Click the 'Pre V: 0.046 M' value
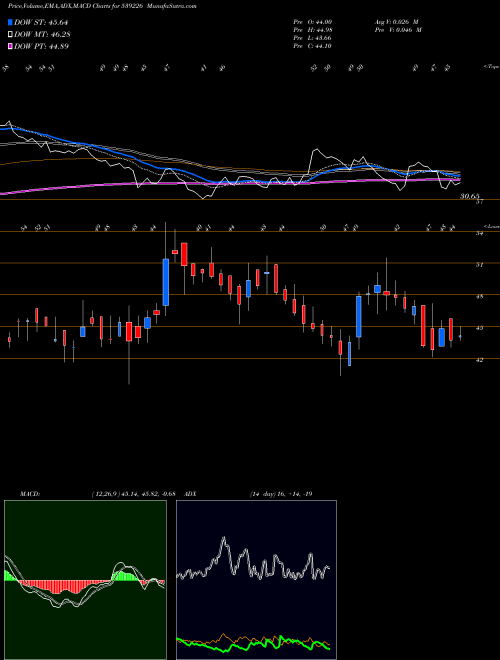The height and width of the screenshot is (660, 500). point(398,29)
